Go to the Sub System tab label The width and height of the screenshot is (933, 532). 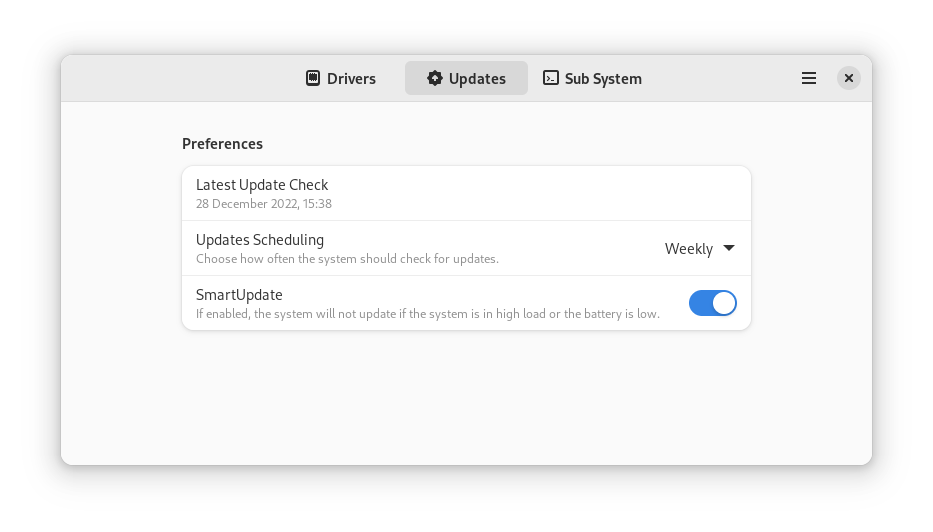[x=603, y=79]
